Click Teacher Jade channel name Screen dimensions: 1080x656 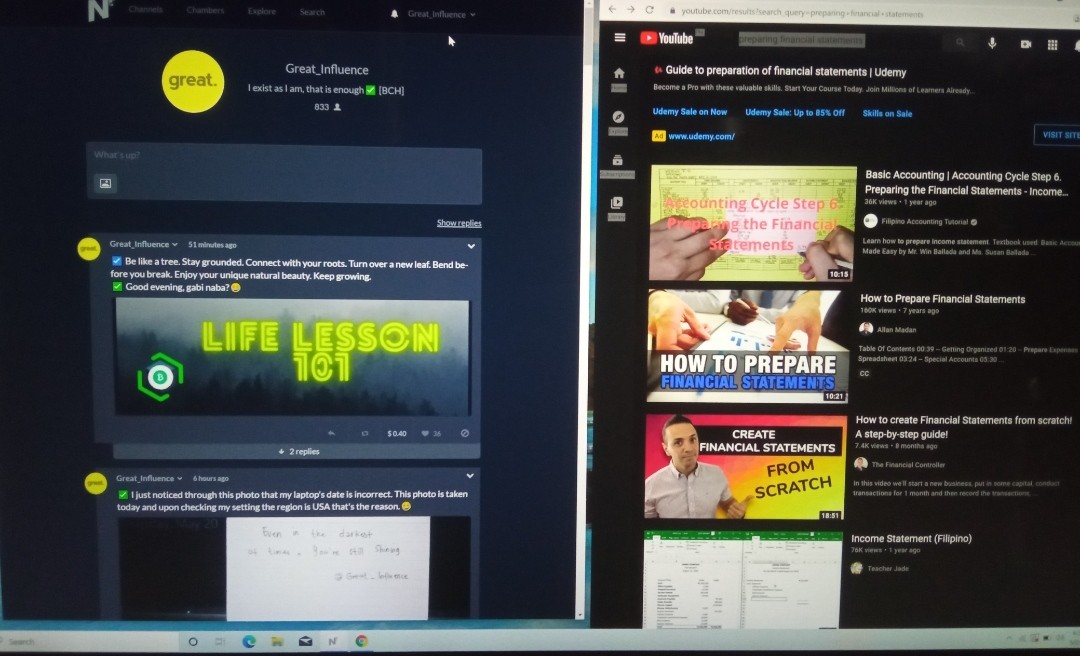point(888,568)
